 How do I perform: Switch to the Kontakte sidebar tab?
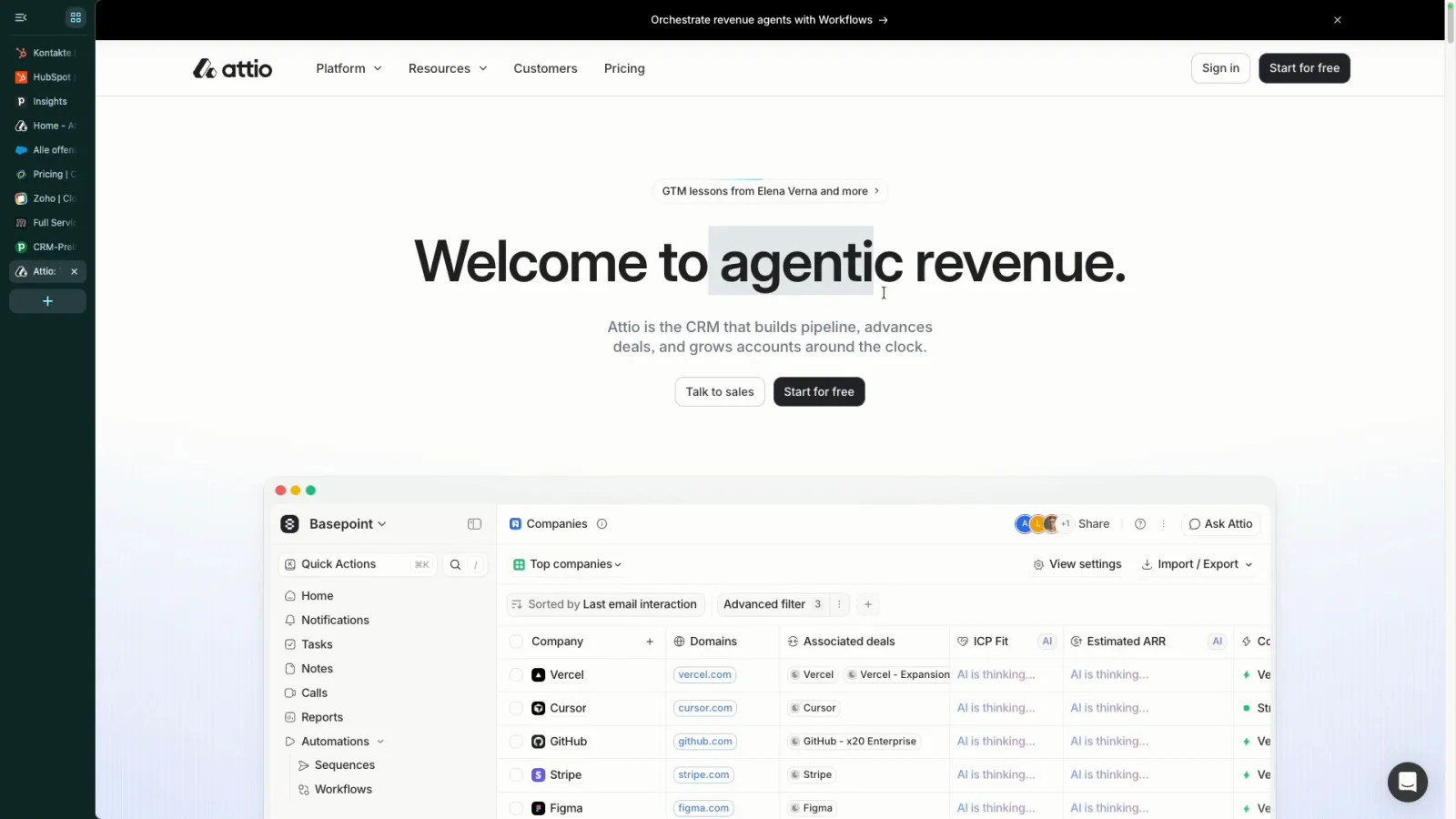[x=47, y=53]
